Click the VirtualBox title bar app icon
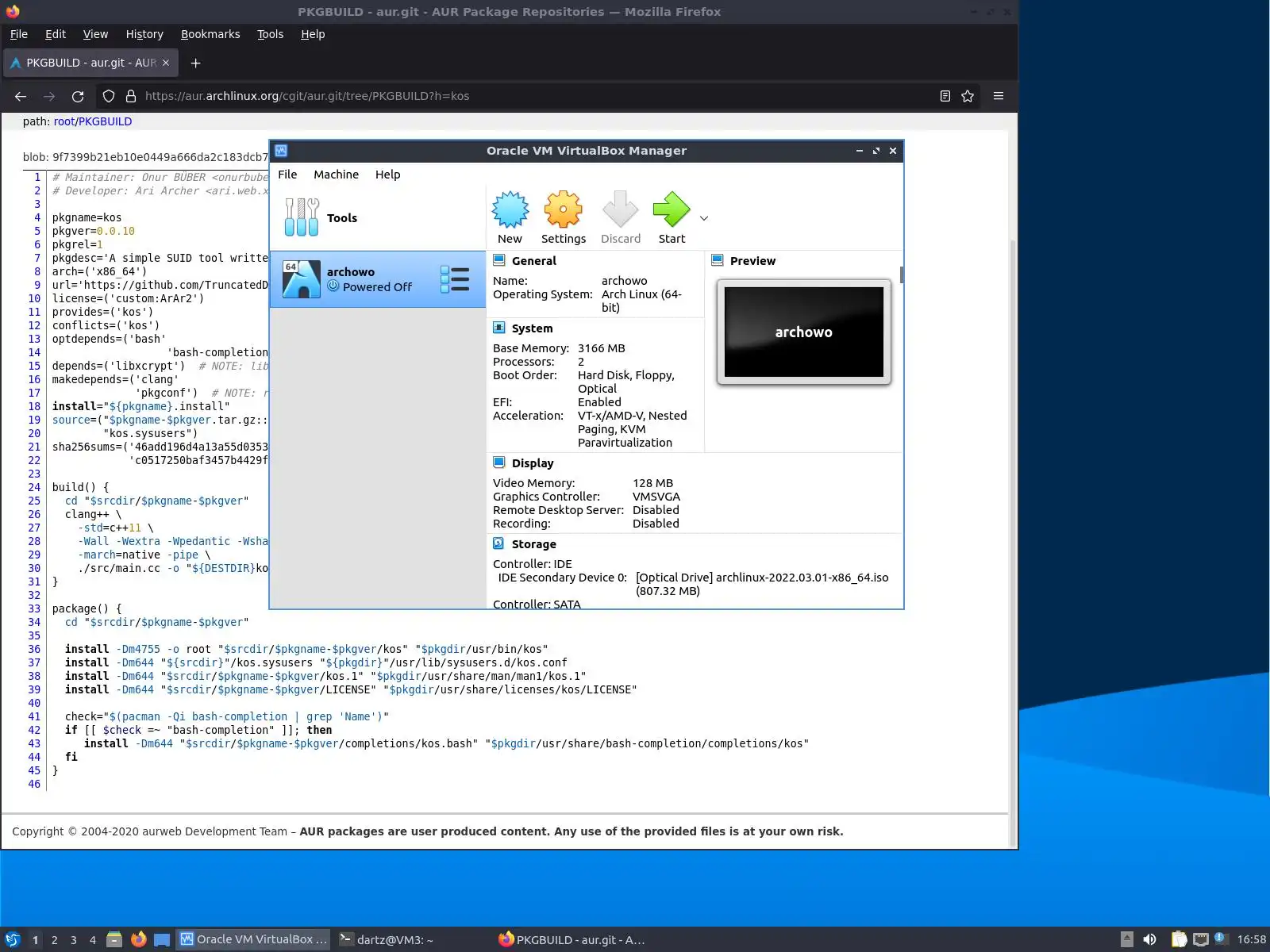This screenshot has width=1270, height=952. [281, 151]
